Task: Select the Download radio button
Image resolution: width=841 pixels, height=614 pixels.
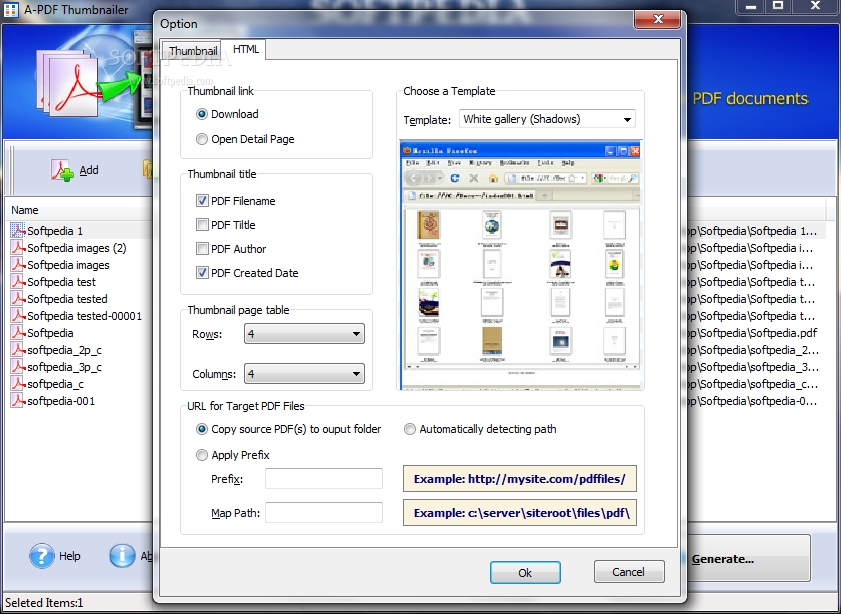Action: click(202, 114)
